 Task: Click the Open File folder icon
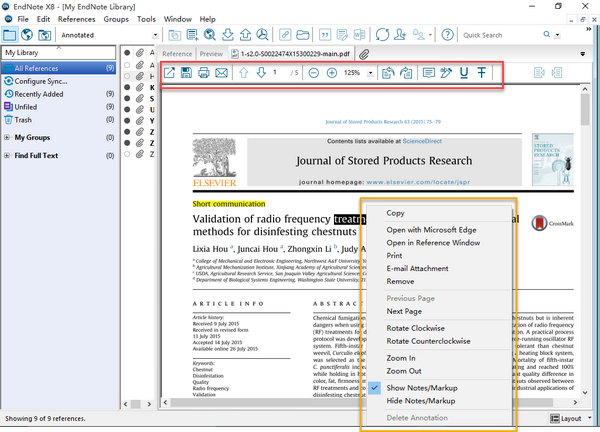302,35
